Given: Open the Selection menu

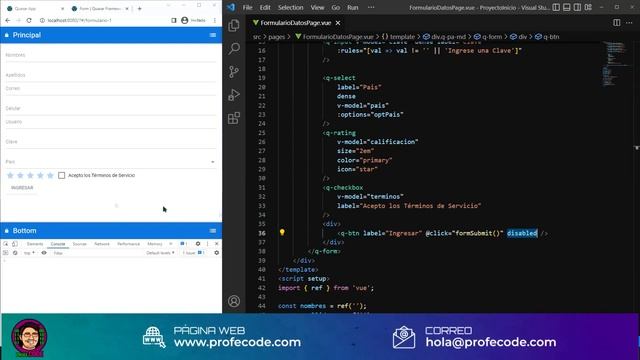Looking at the screenshot, I should tap(291, 7).
